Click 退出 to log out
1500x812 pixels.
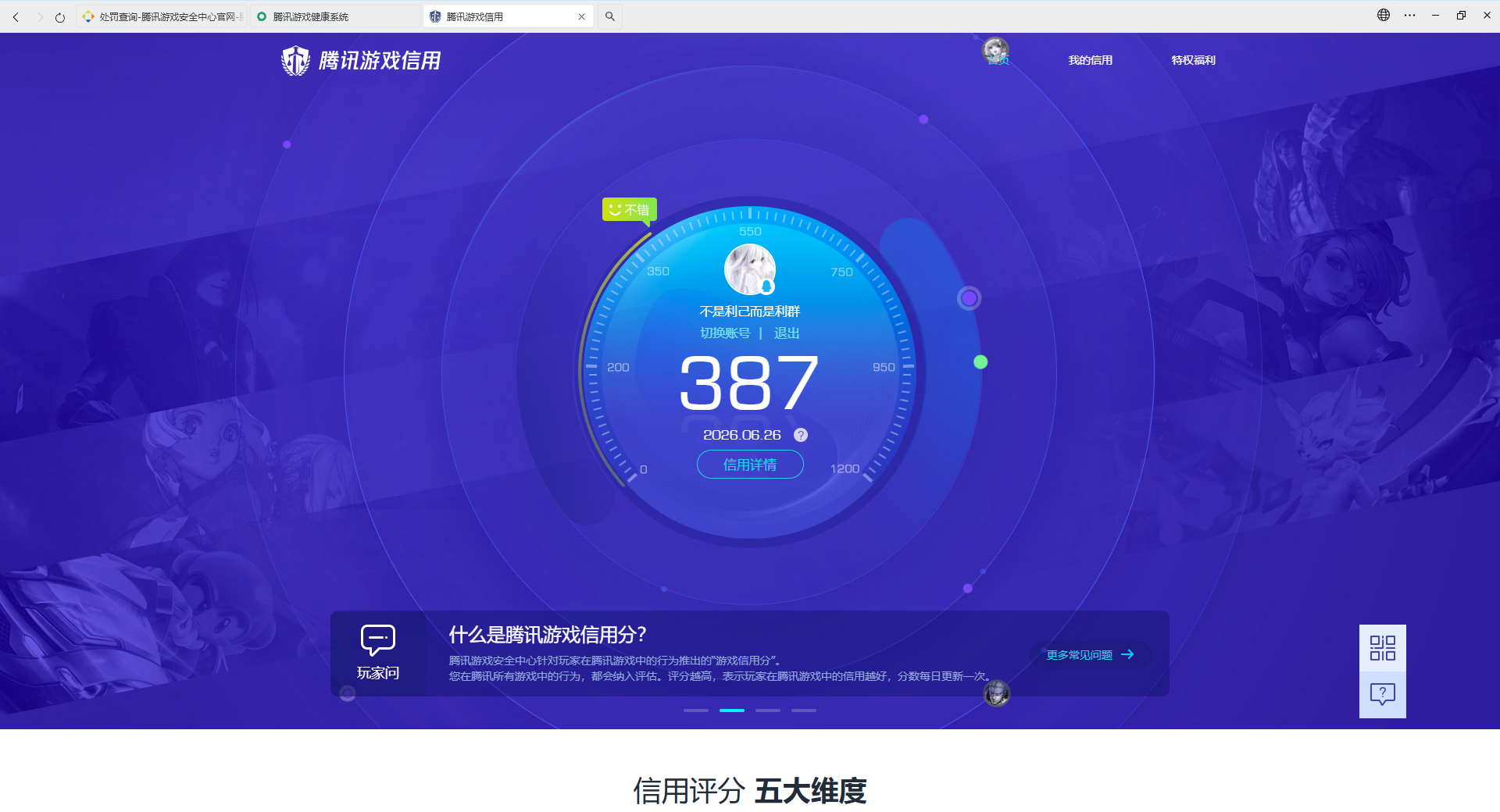[x=787, y=333]
